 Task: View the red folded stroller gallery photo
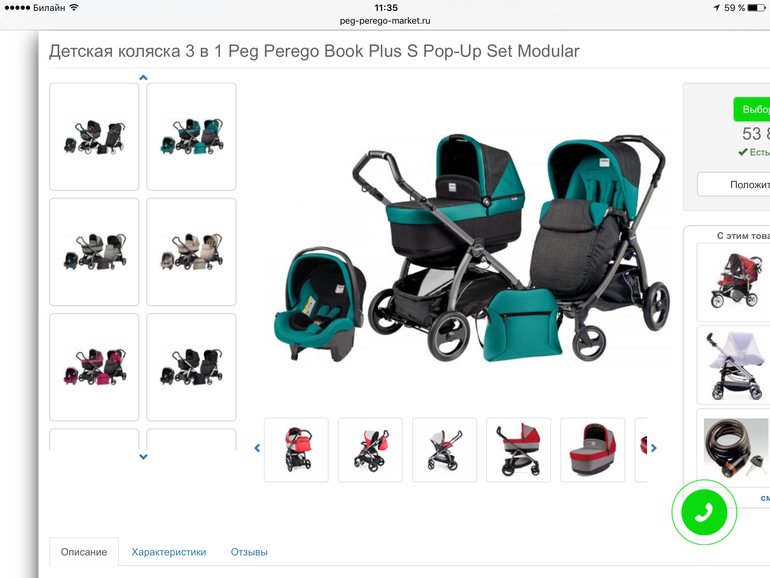tap(296, 450)
